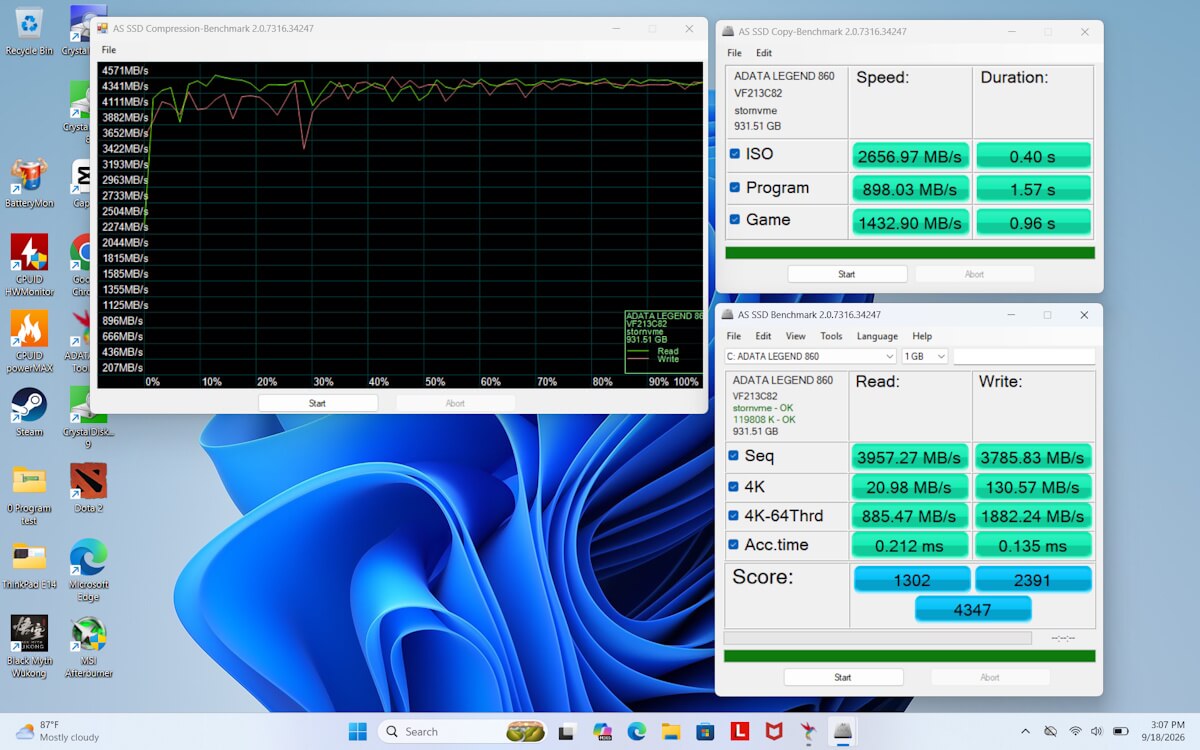Launch Dota 2 desktop shortcut

(88, 488)
